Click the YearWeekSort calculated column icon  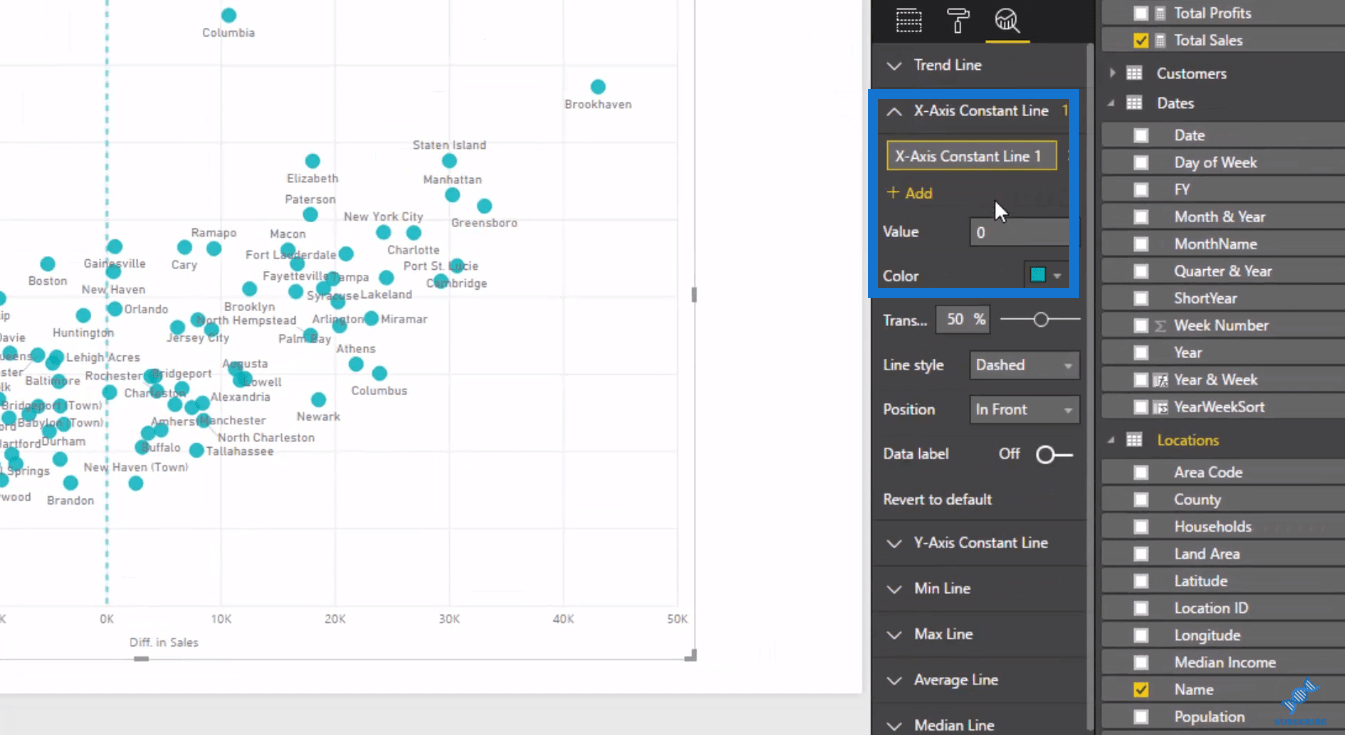click(x=1161, y=407)
